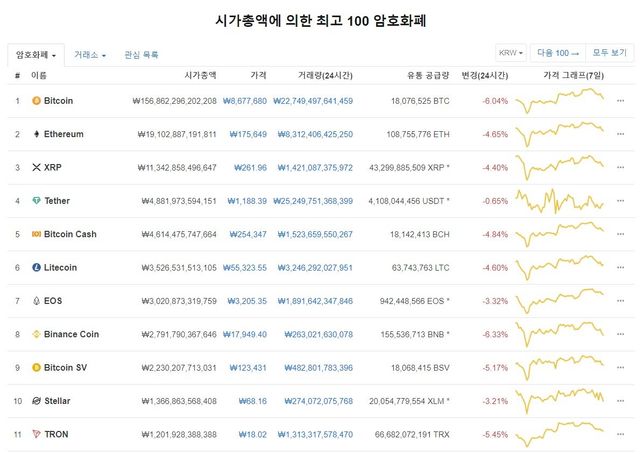Click the Stellar logo icon

click(x=37, y=401)
